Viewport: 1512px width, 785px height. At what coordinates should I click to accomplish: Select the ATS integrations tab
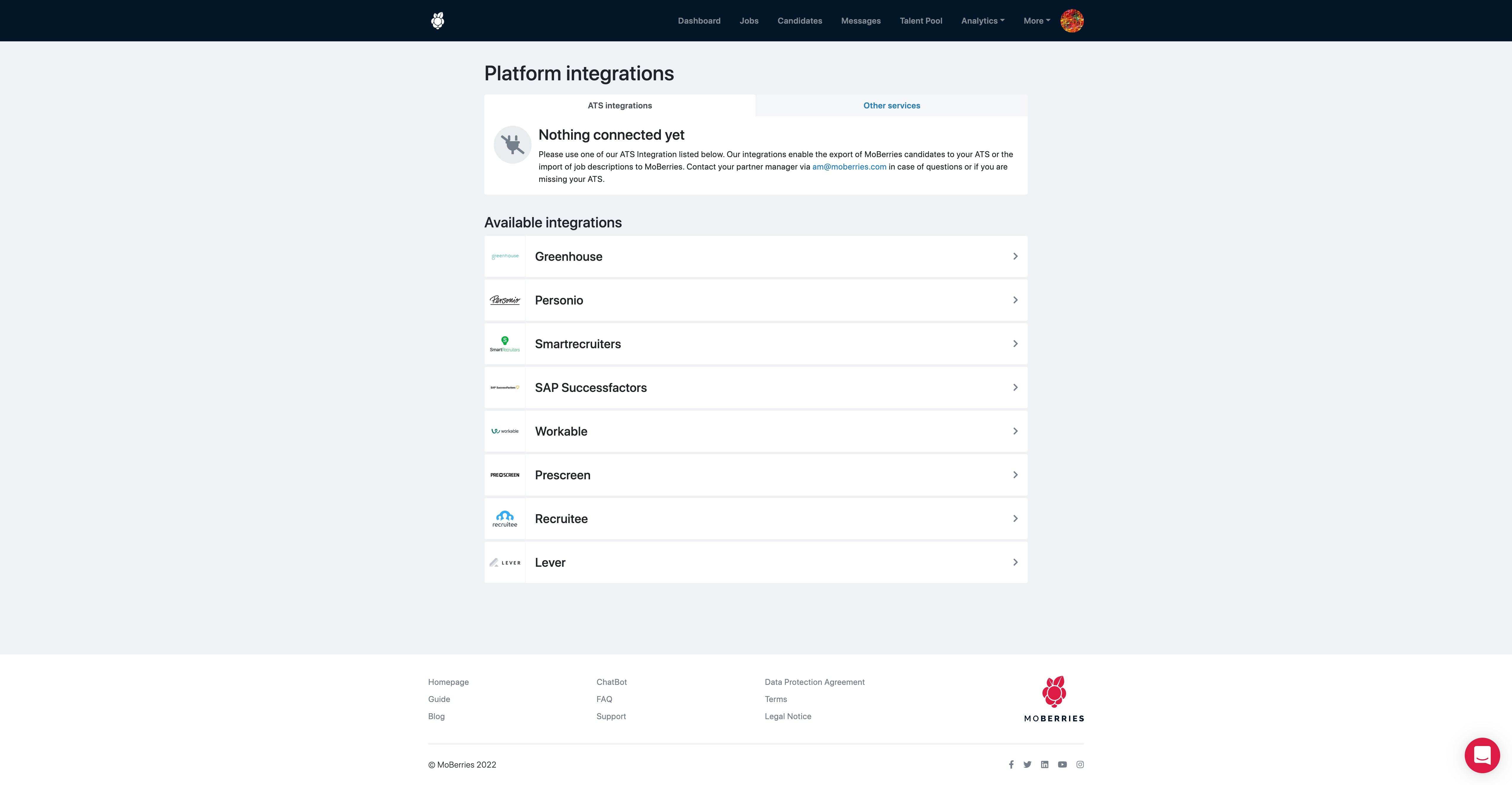pos(619,106)
